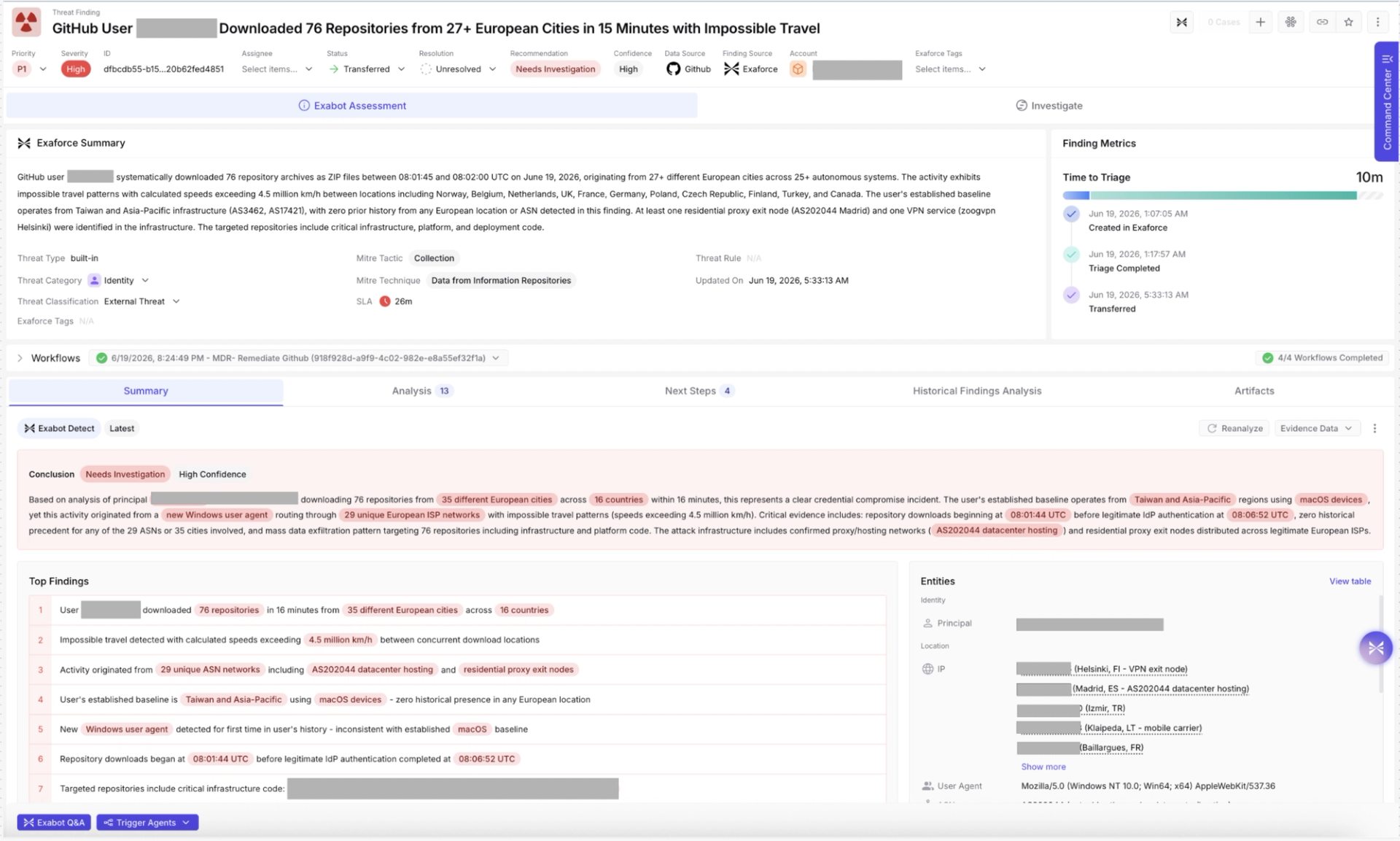Switch to the Analysis tab

tap(422, 391)
